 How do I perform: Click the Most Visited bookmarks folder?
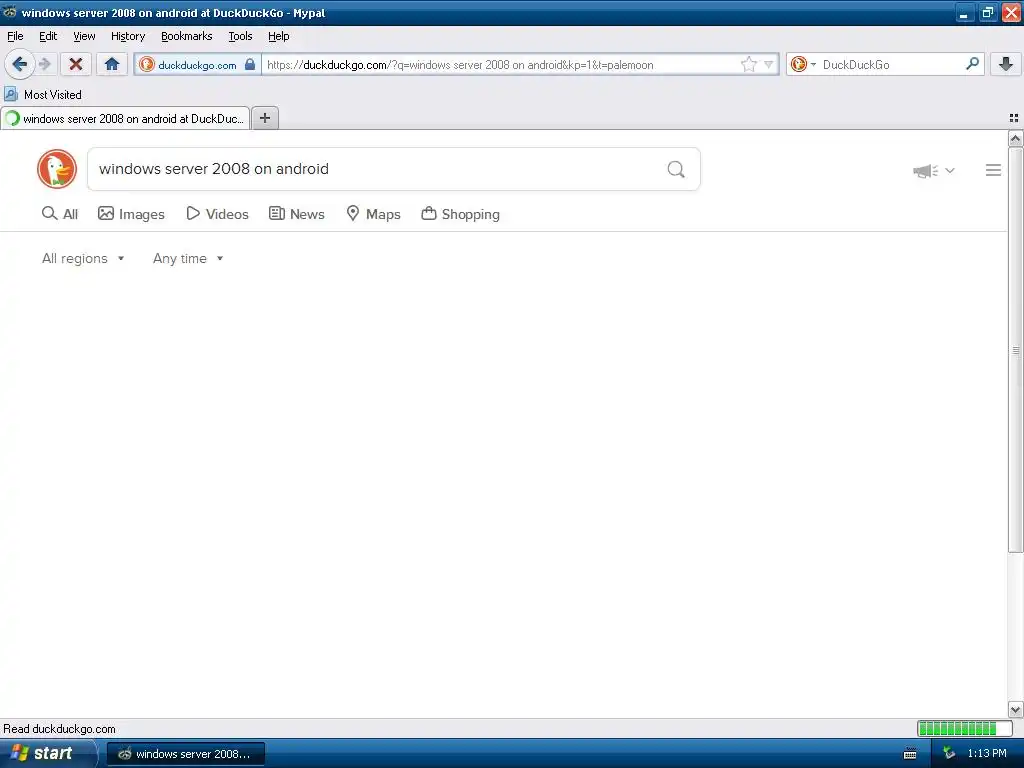coord(43,95)
